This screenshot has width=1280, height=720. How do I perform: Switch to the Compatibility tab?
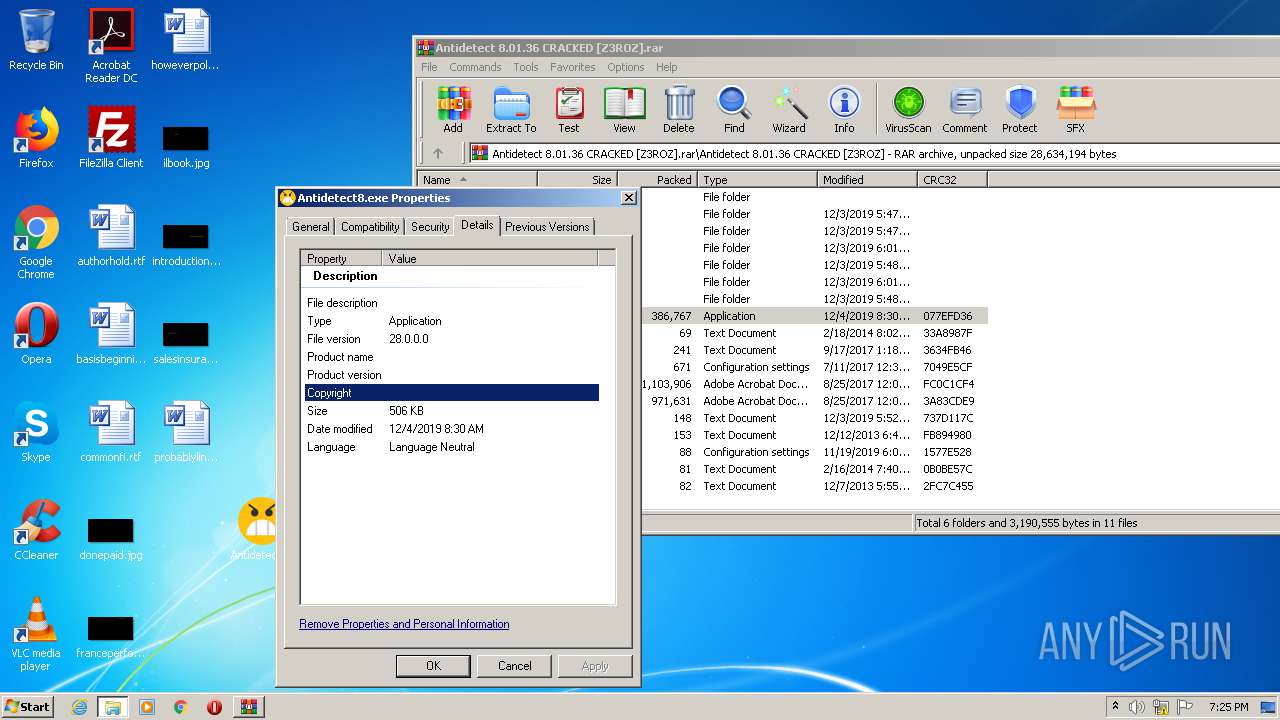pos(370,227)
